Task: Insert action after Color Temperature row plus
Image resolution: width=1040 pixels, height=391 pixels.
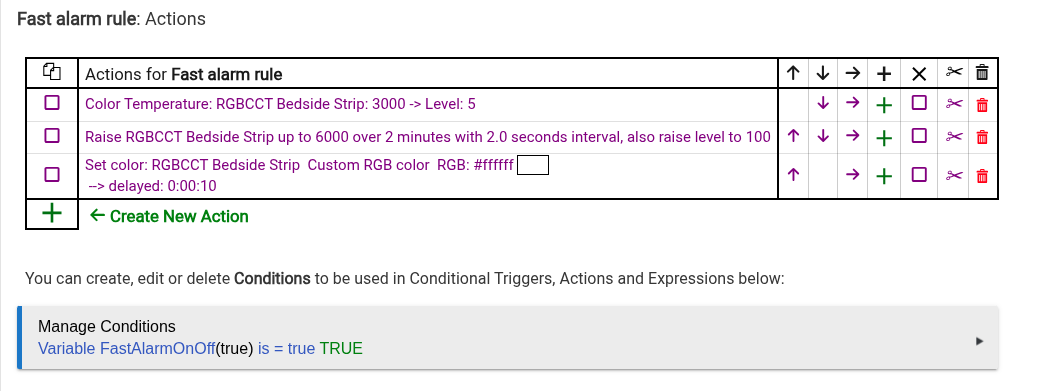Action: coord(883,105)
